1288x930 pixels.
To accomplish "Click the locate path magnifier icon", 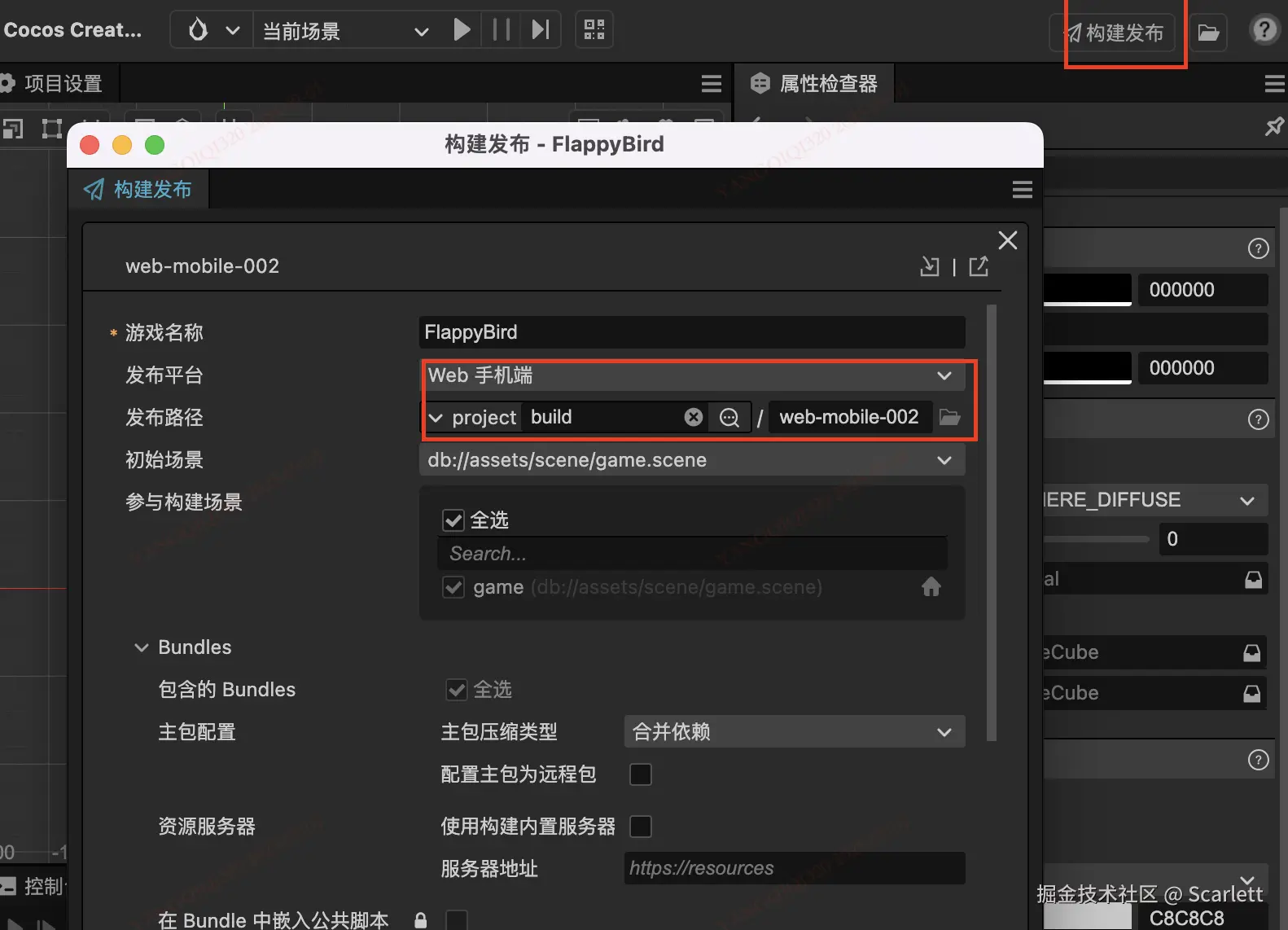I will pos(729,417).
